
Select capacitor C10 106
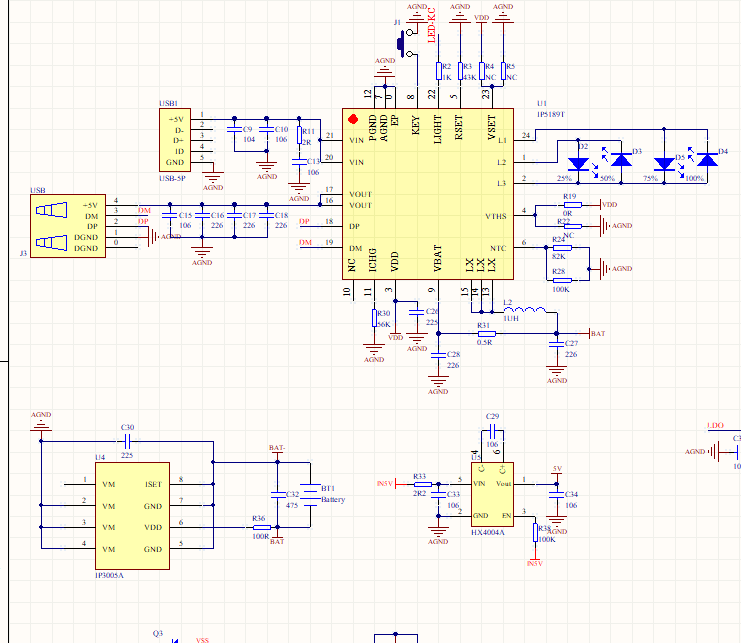click(267, 129)
